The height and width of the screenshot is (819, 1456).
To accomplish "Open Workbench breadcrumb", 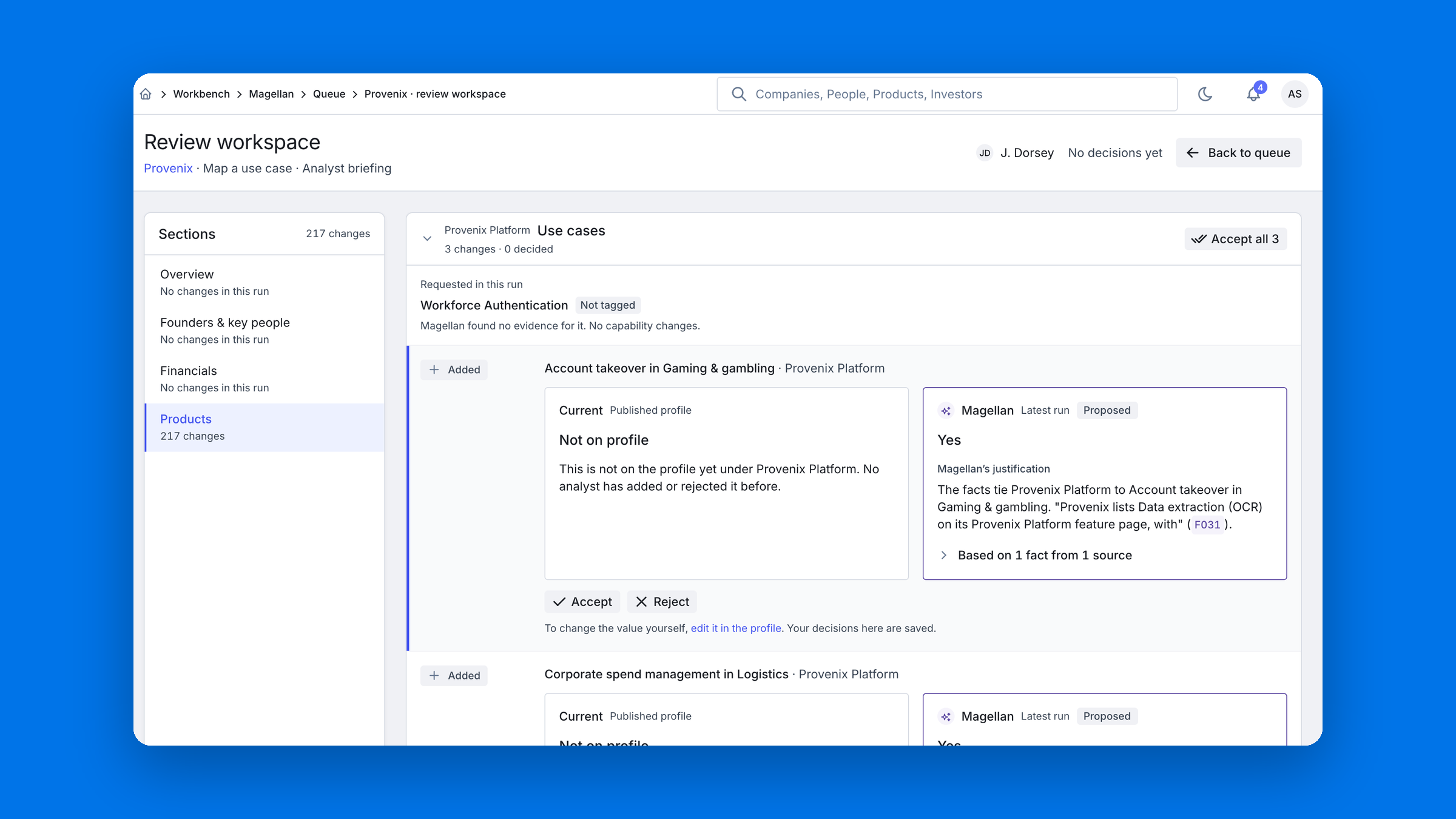I will pyautogui.click(x=201, y=94).
